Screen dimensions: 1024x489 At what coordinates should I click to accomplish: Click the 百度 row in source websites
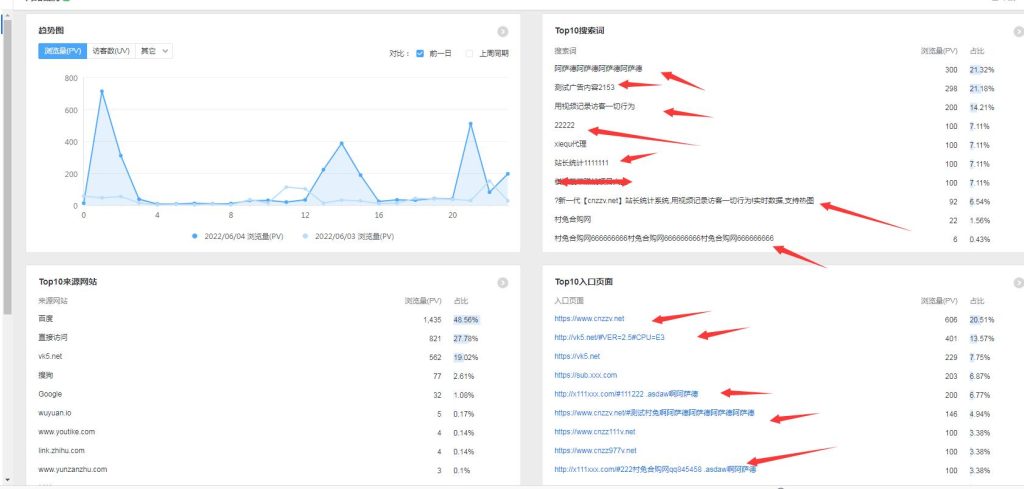[x=47, y=318]
